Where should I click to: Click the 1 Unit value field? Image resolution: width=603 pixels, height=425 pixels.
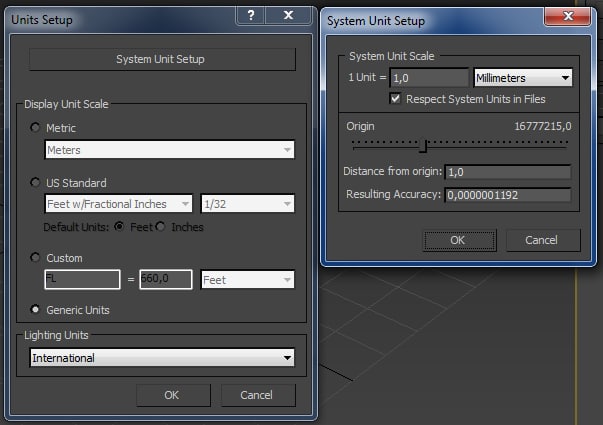pos(429,78)
